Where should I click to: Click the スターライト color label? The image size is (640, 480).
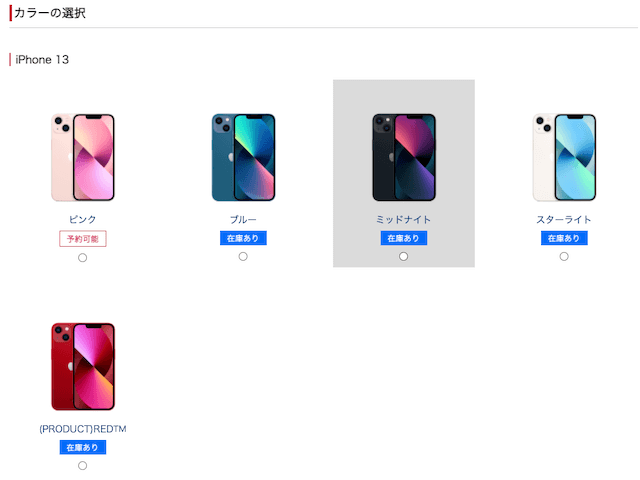[564, 220]
